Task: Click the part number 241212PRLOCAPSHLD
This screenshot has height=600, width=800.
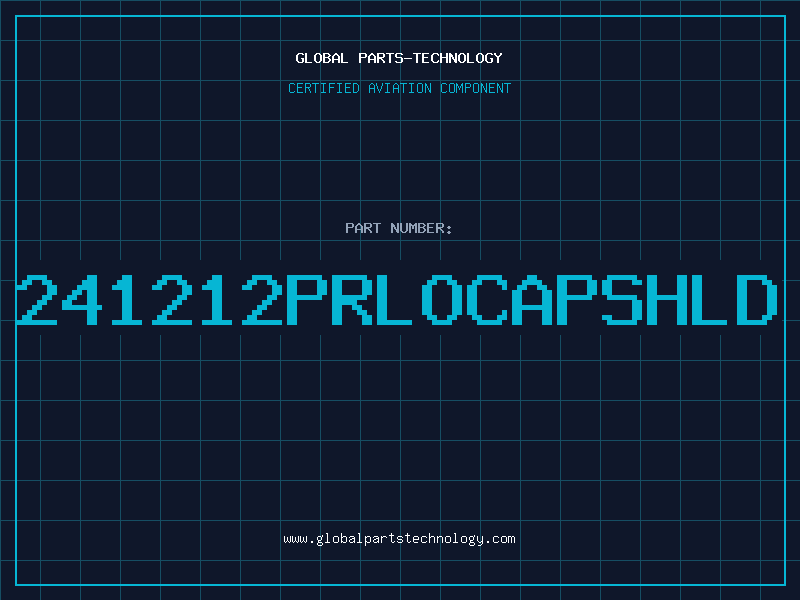Action: (397, 300)
